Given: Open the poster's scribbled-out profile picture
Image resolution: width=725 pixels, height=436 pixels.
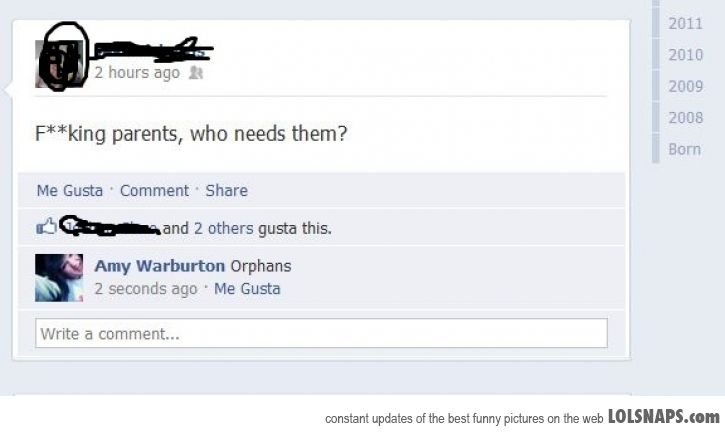Looking at the screenshot, I should 59,64.
